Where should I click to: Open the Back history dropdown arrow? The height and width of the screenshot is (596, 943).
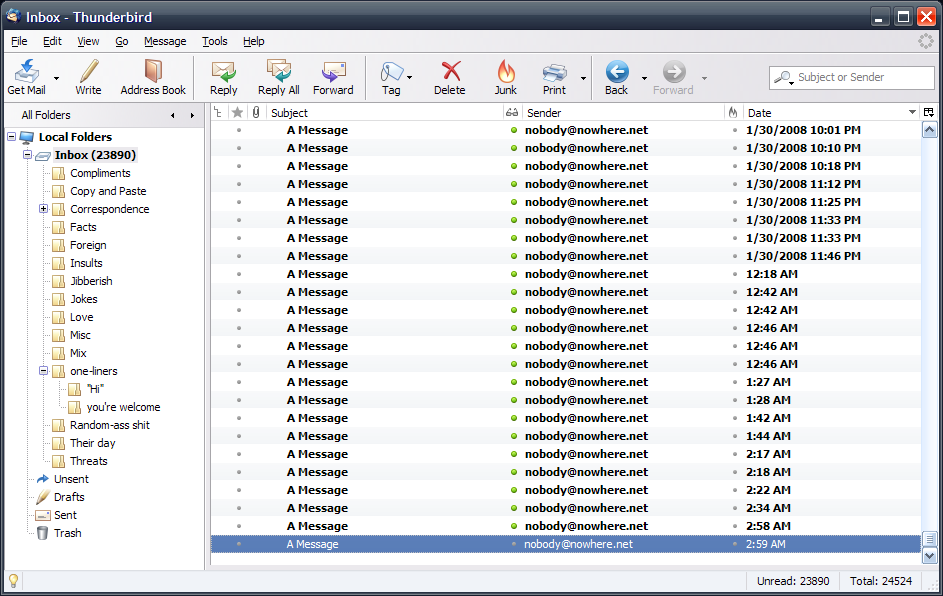[644, 78]
